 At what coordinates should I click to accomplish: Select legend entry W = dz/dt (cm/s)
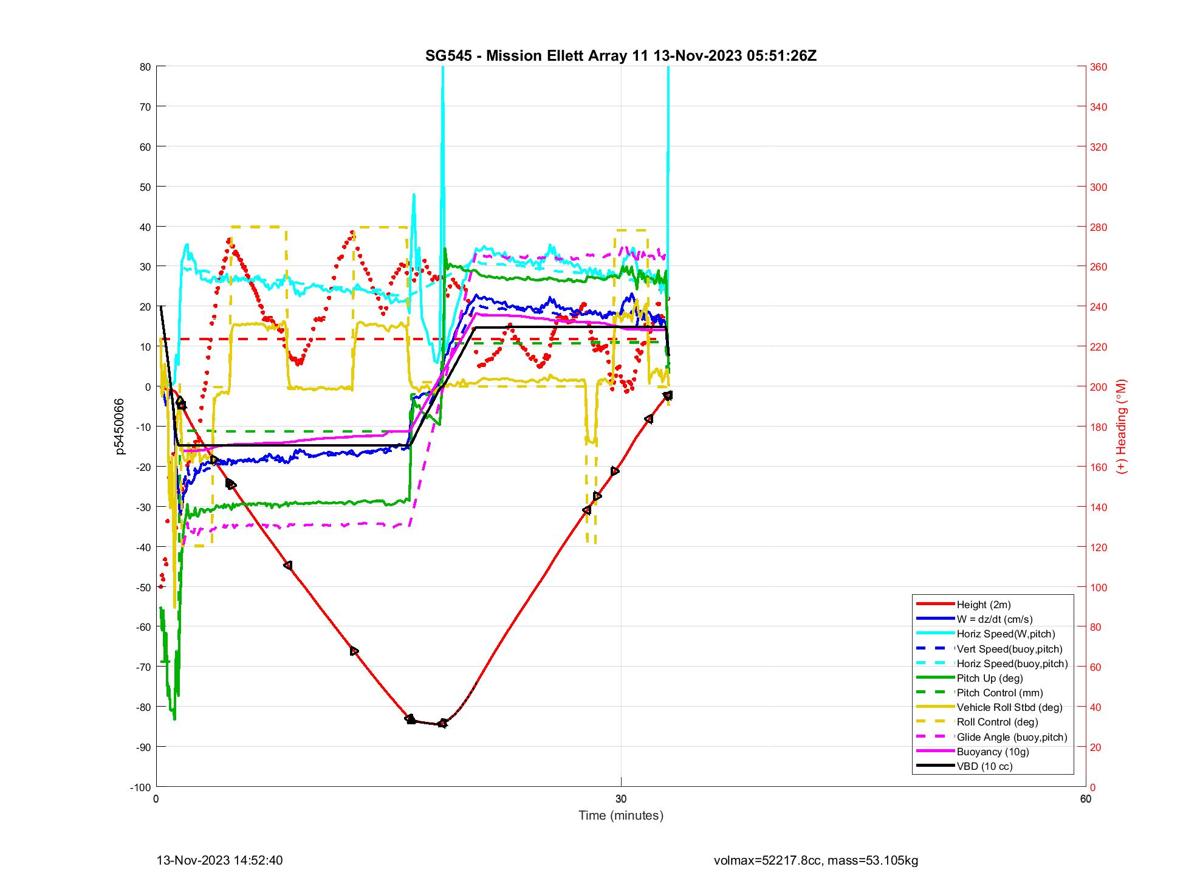(x=997, y=619)
